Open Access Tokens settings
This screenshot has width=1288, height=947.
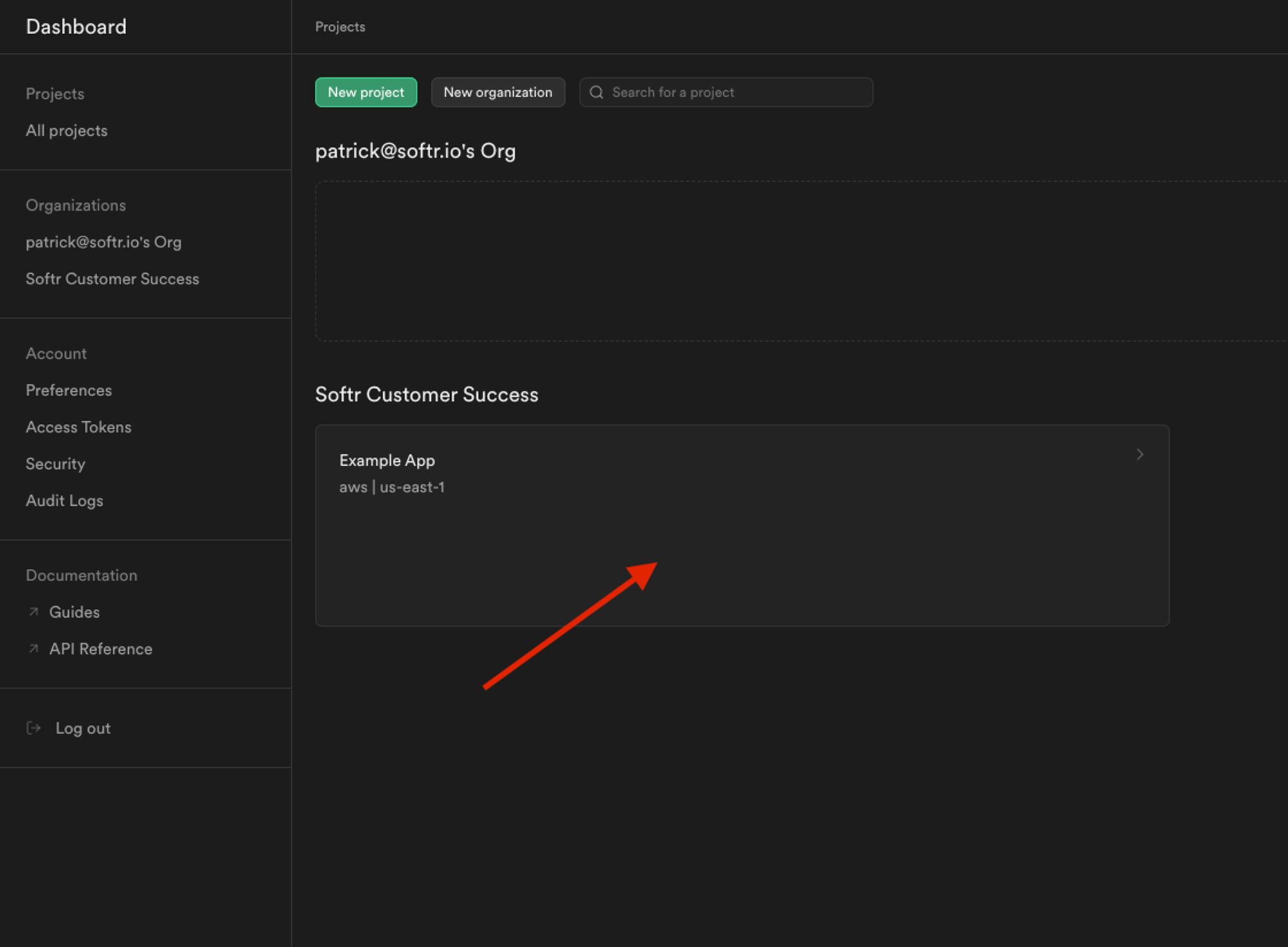pyautogui.click(x=78, y=427)
